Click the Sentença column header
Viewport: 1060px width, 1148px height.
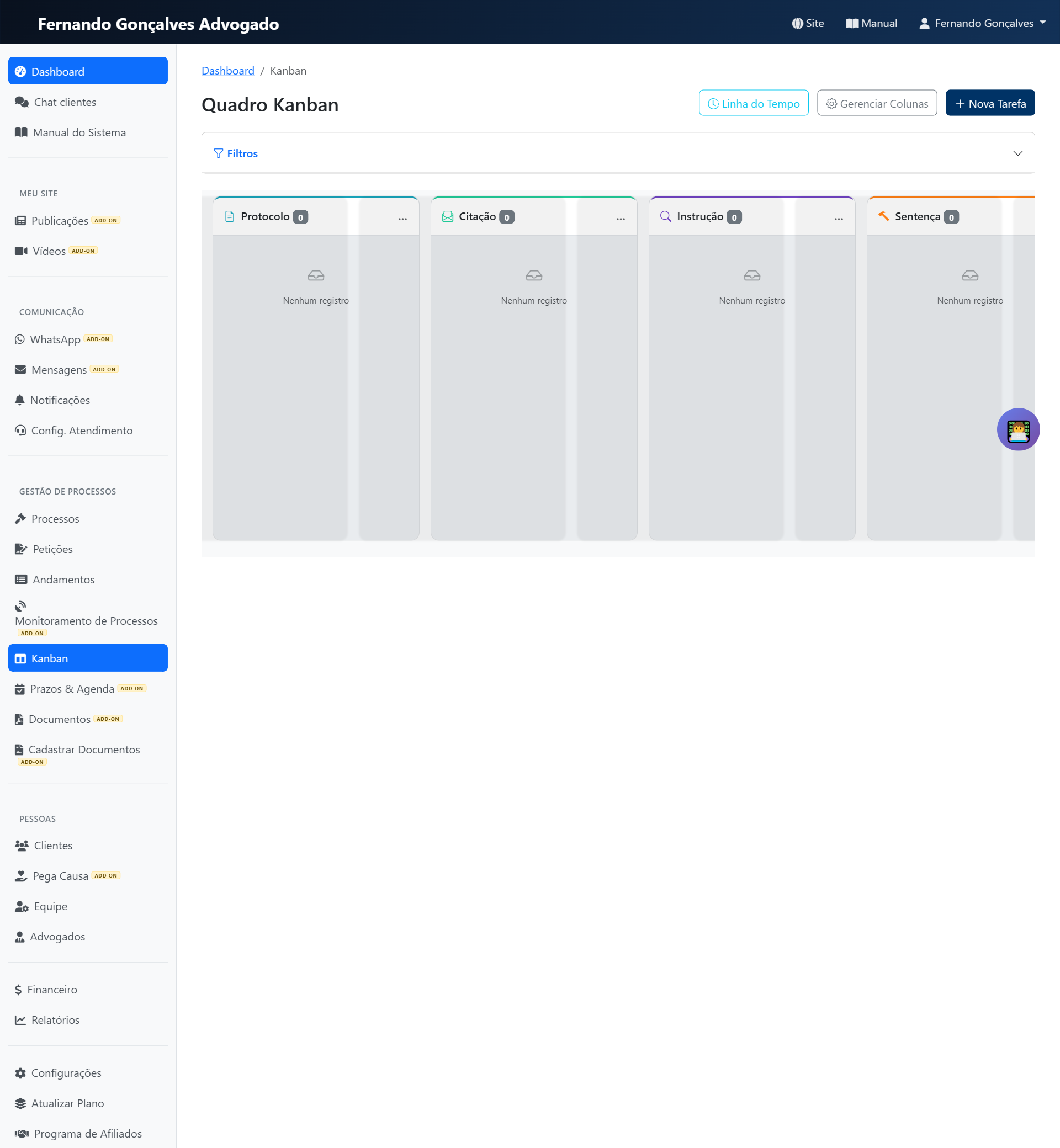coord(951,217)
